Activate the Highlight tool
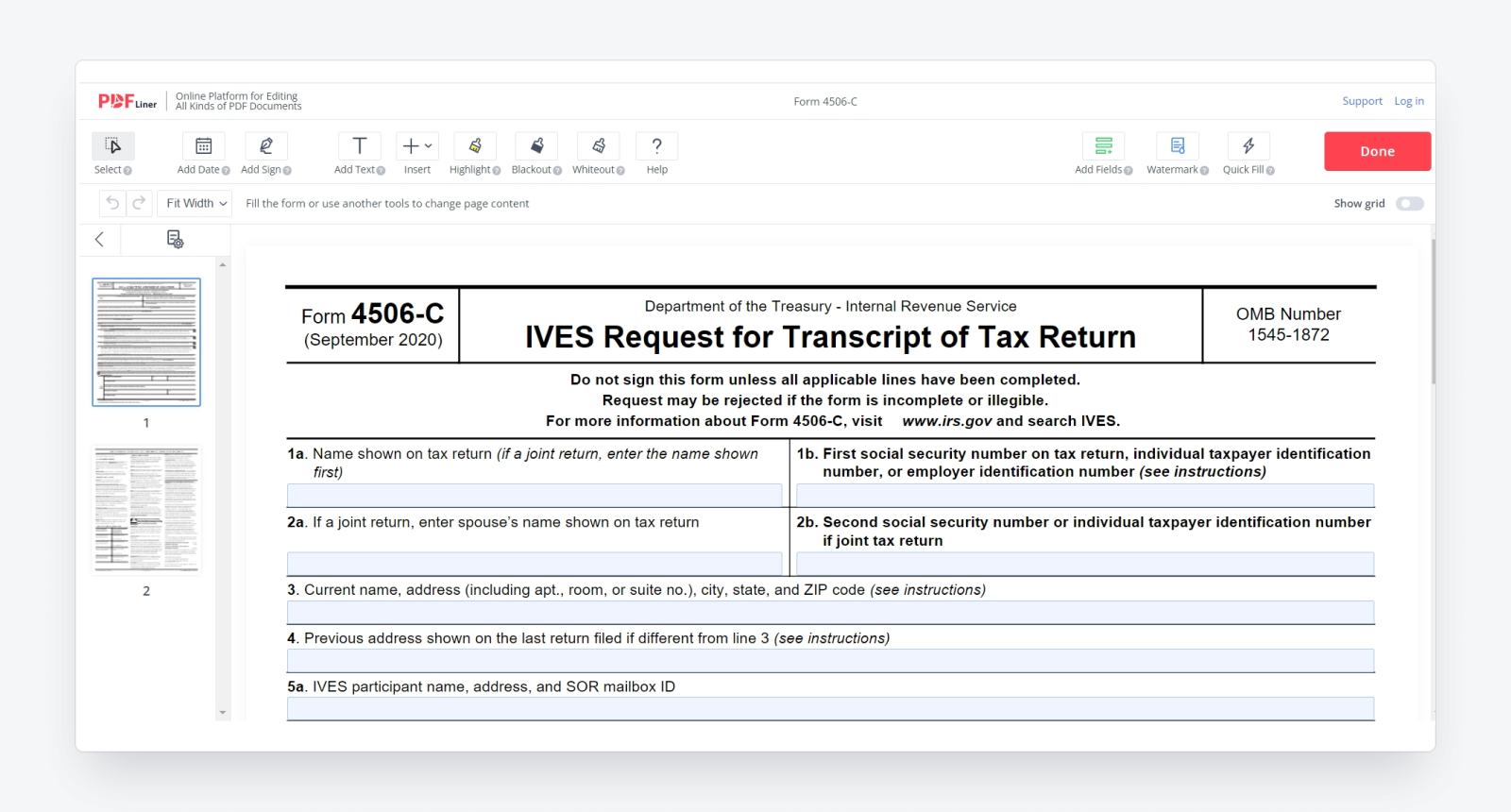 [475, 146]
